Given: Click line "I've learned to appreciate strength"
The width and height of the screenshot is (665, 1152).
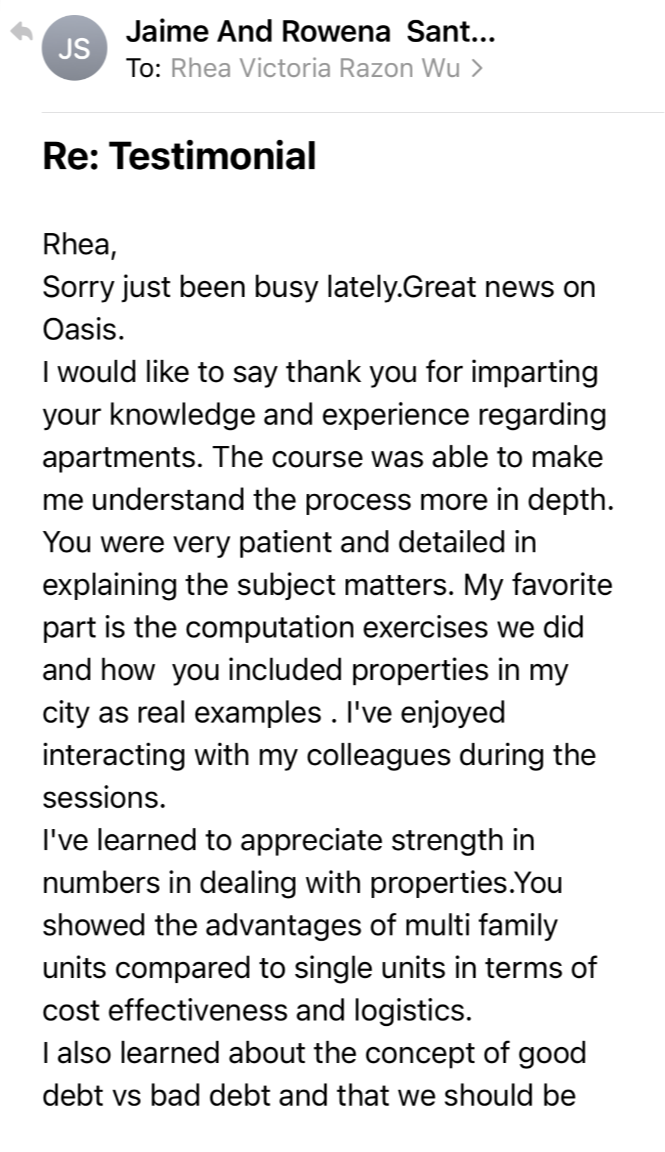Looking at the screenshot, I should [x=288, y=840].
